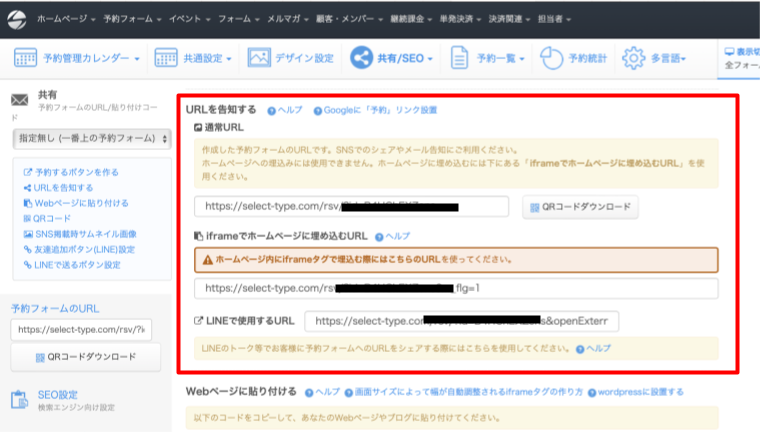Click the 多言語 gear icon
This screenshot has height=432, width=760.
click(633, 59)
